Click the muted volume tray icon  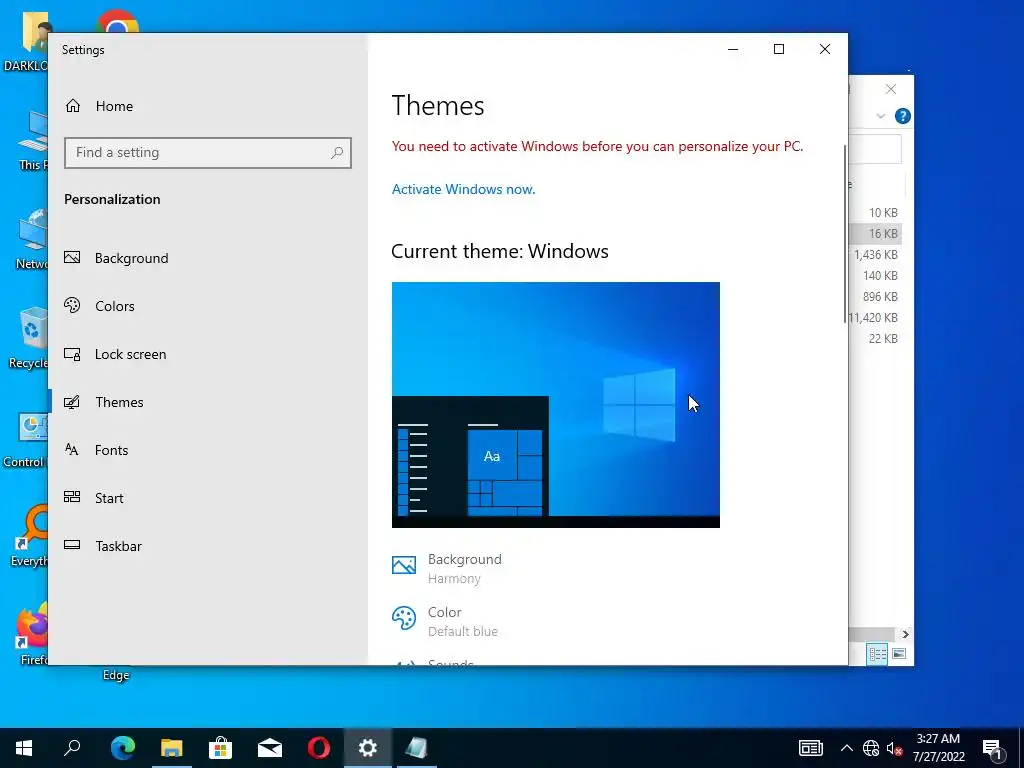[x=895, y=748]
